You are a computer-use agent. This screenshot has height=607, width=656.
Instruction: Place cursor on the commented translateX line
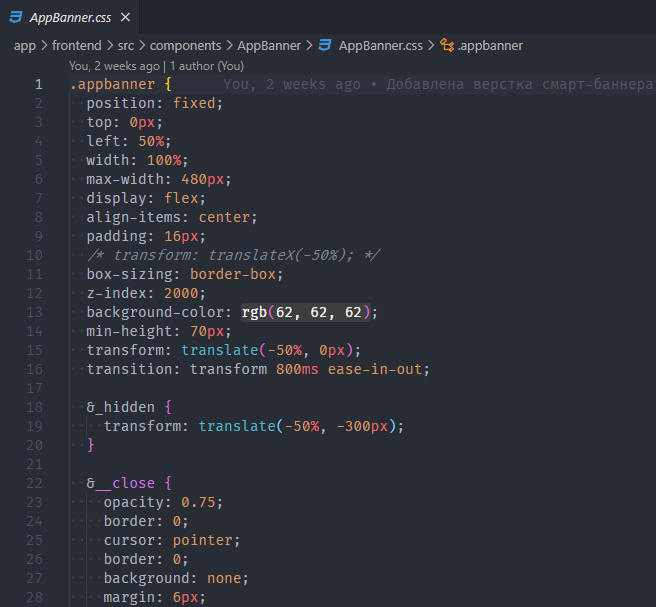tap(234, 255)
